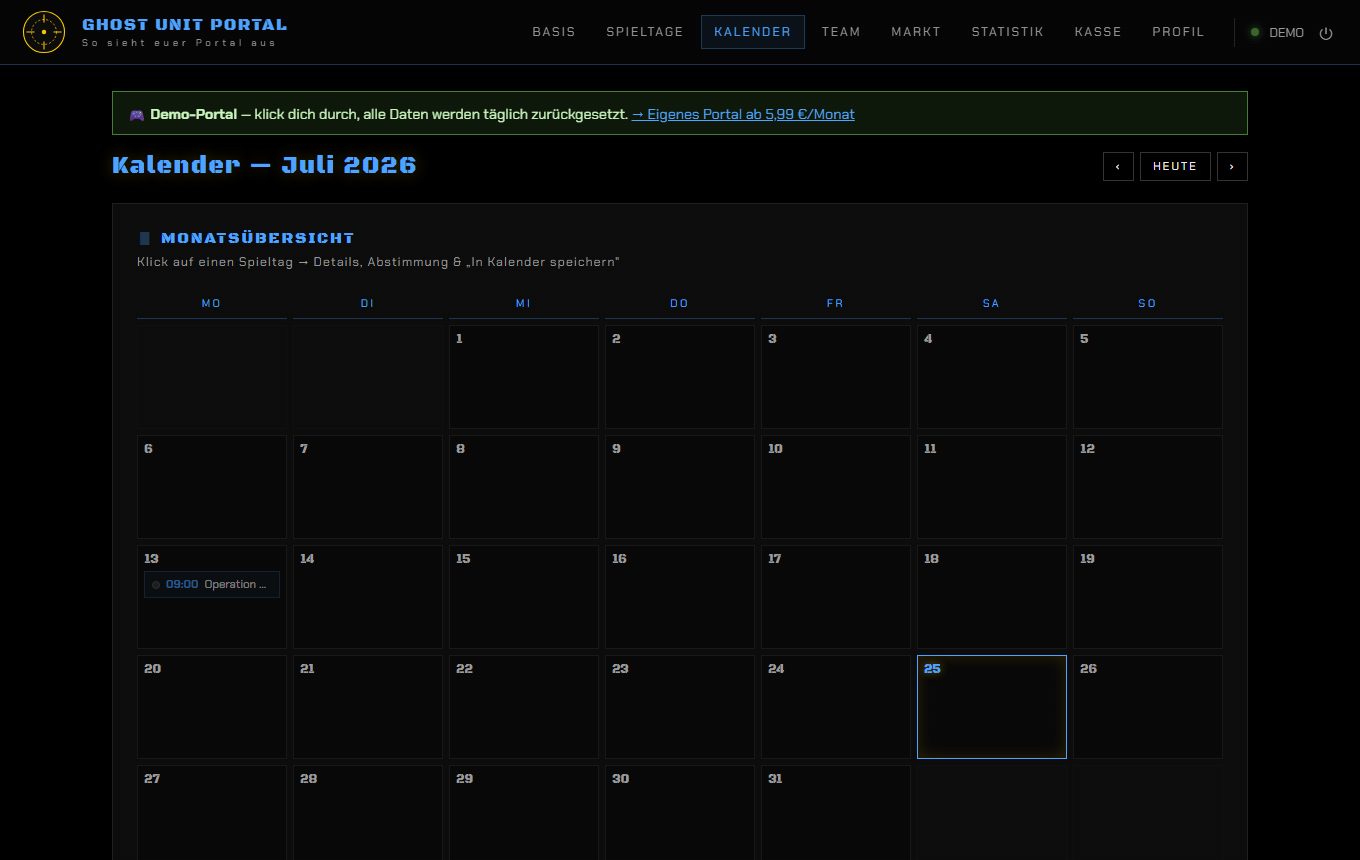Select the highlighted day 25
This screenshot has width=1360, height=860.
[992, 707]
